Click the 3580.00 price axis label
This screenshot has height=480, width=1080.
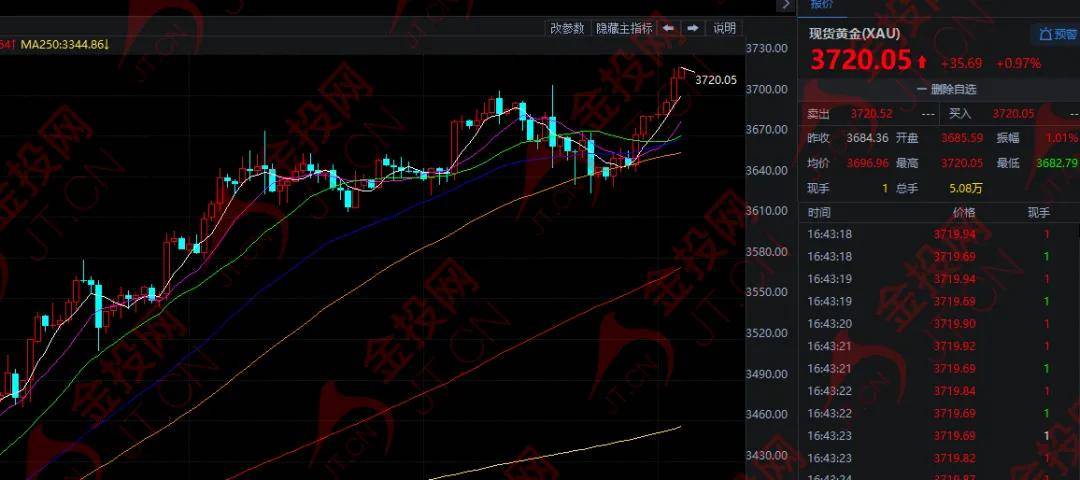click(767, 251)
